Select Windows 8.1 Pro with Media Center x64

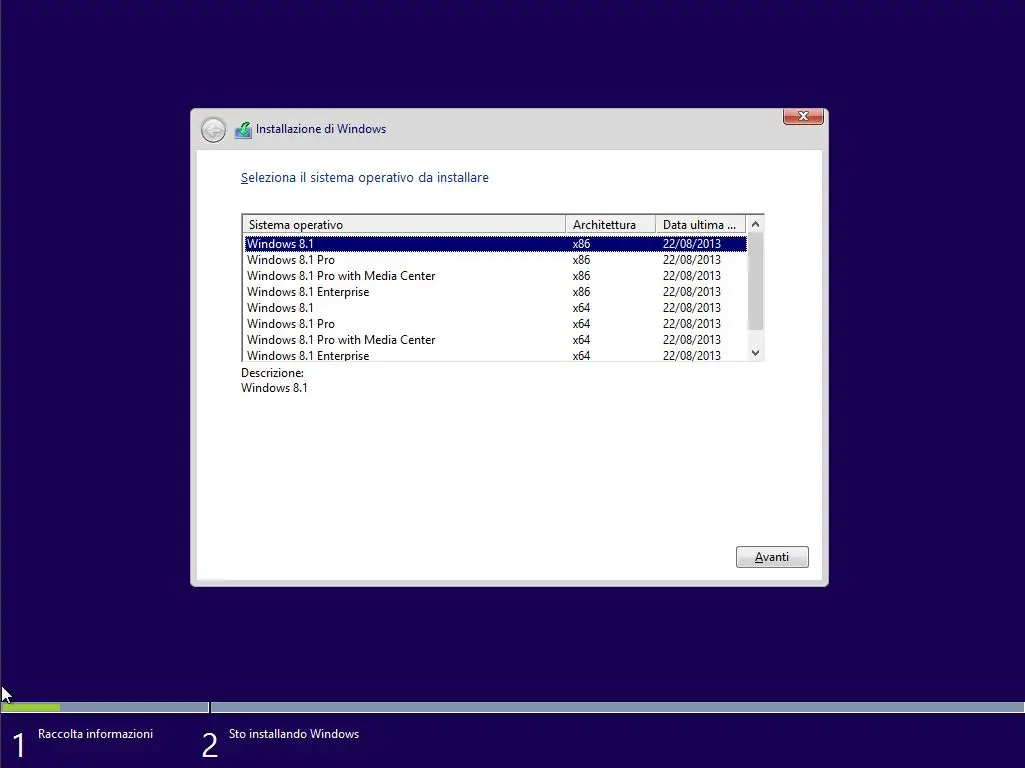pyautogui.click(x=496, y=340)
